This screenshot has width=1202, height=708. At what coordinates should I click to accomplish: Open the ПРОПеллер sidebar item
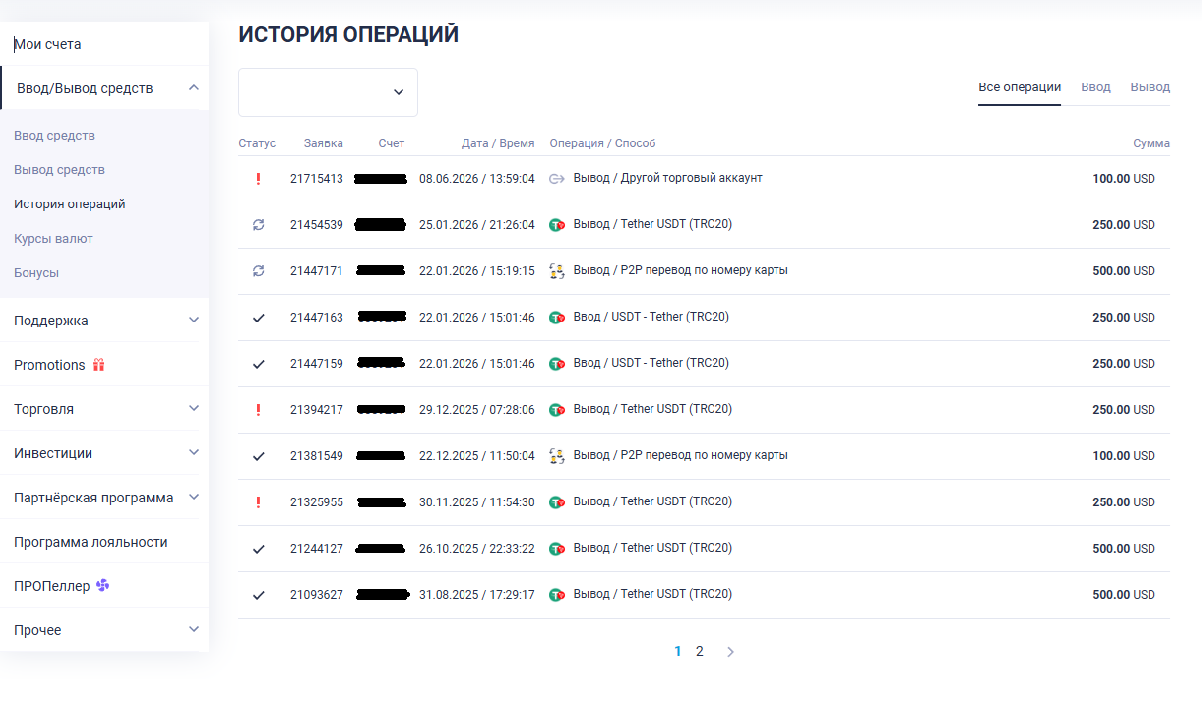tap(52, 586)
